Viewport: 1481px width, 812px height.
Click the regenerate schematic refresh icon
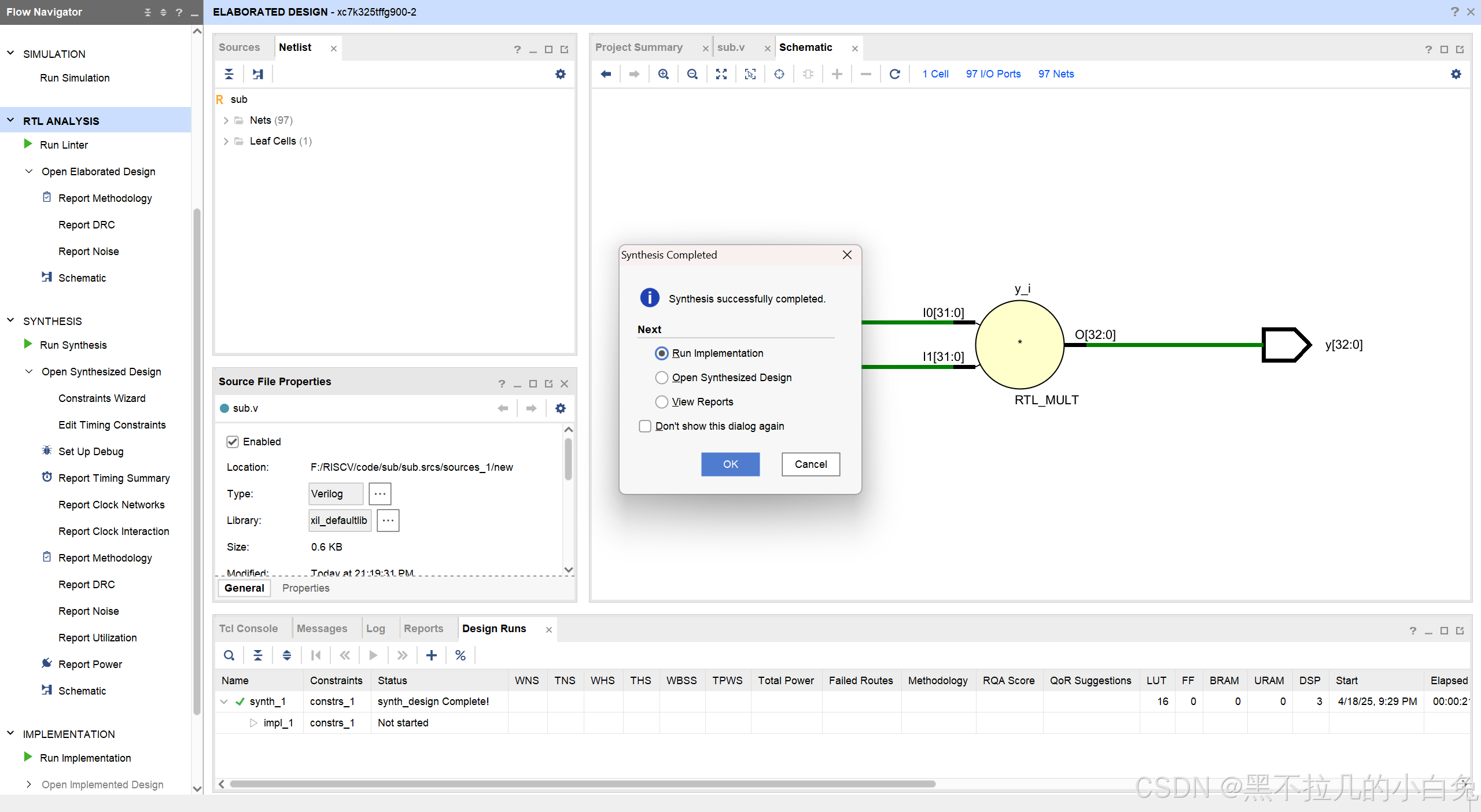894,74
